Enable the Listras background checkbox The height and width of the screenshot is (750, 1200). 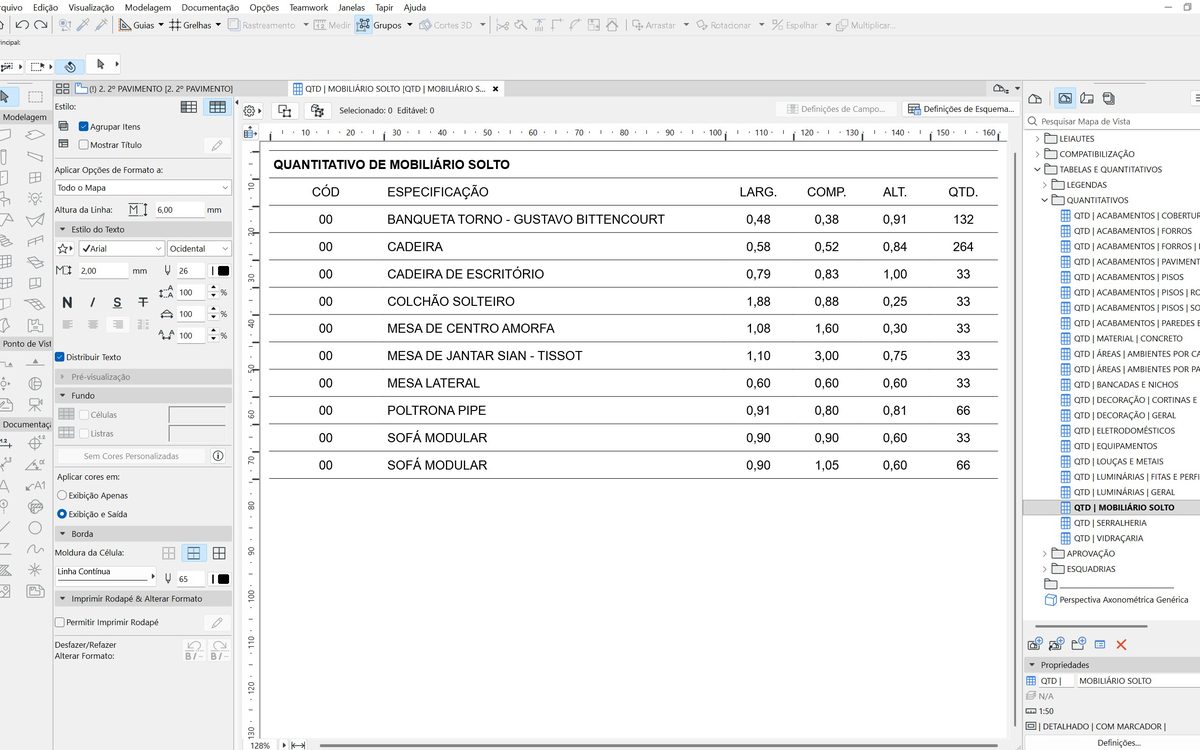click(x=84, y=433)
